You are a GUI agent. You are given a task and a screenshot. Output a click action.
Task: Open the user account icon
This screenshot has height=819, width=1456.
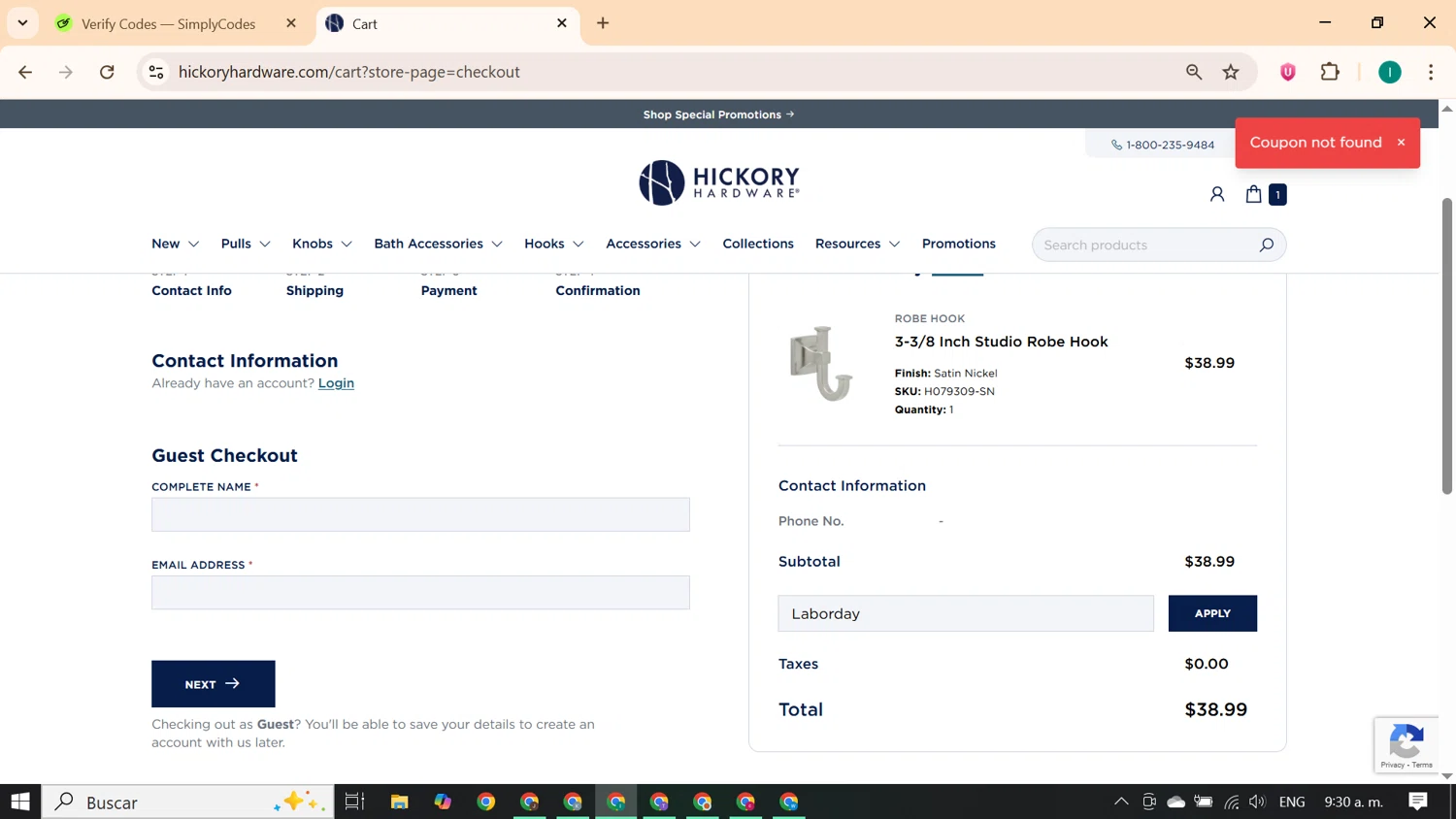point(1216,194)
